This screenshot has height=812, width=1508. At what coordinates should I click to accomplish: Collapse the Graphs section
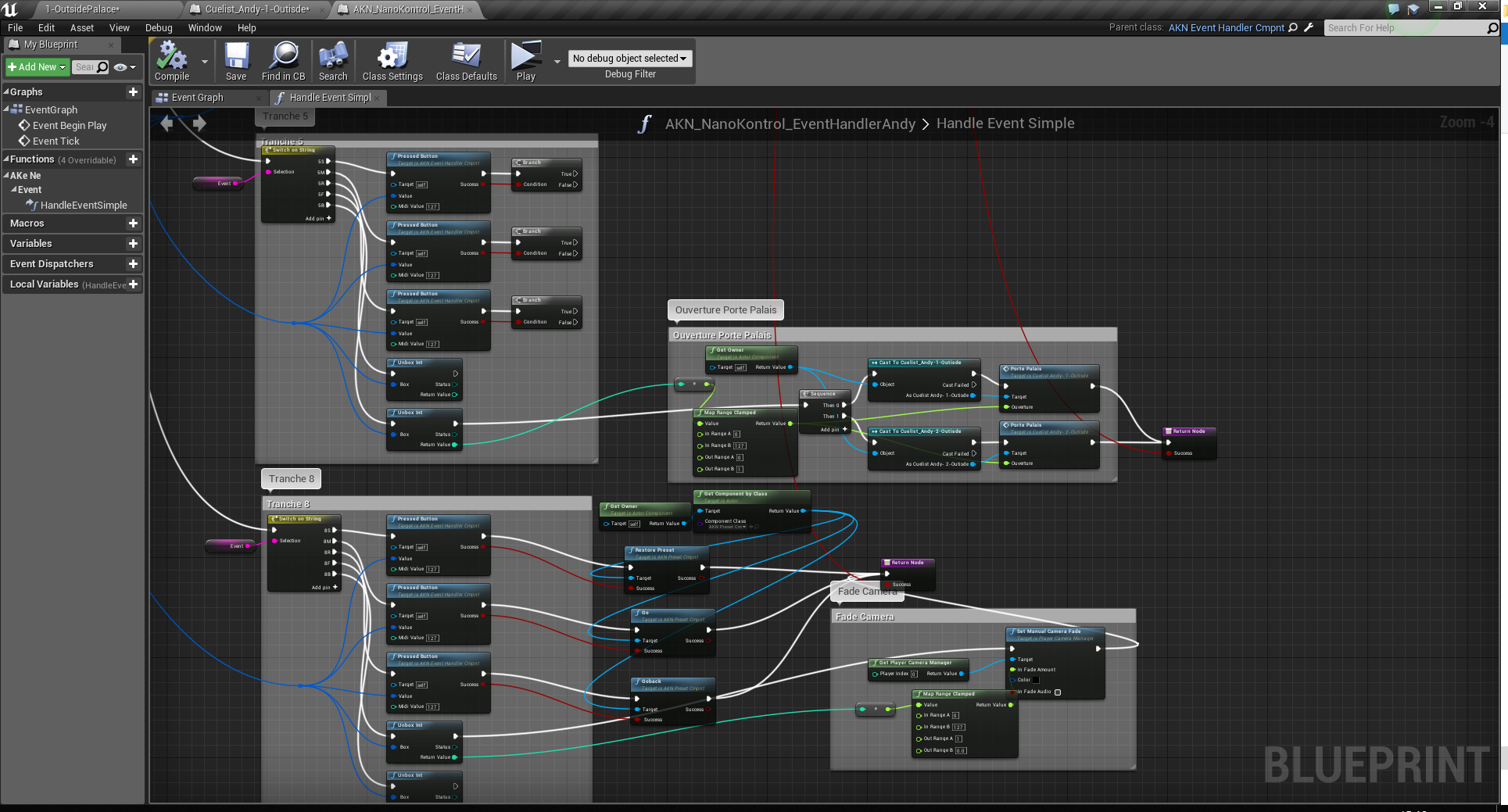click(6, 91)
